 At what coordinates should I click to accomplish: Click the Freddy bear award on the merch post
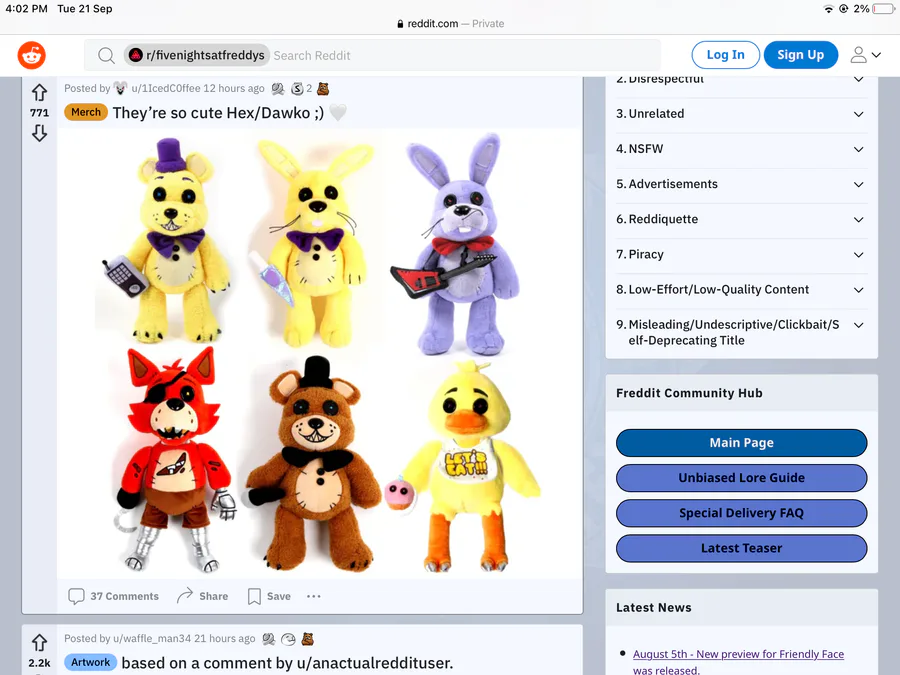tap(323, 88)
